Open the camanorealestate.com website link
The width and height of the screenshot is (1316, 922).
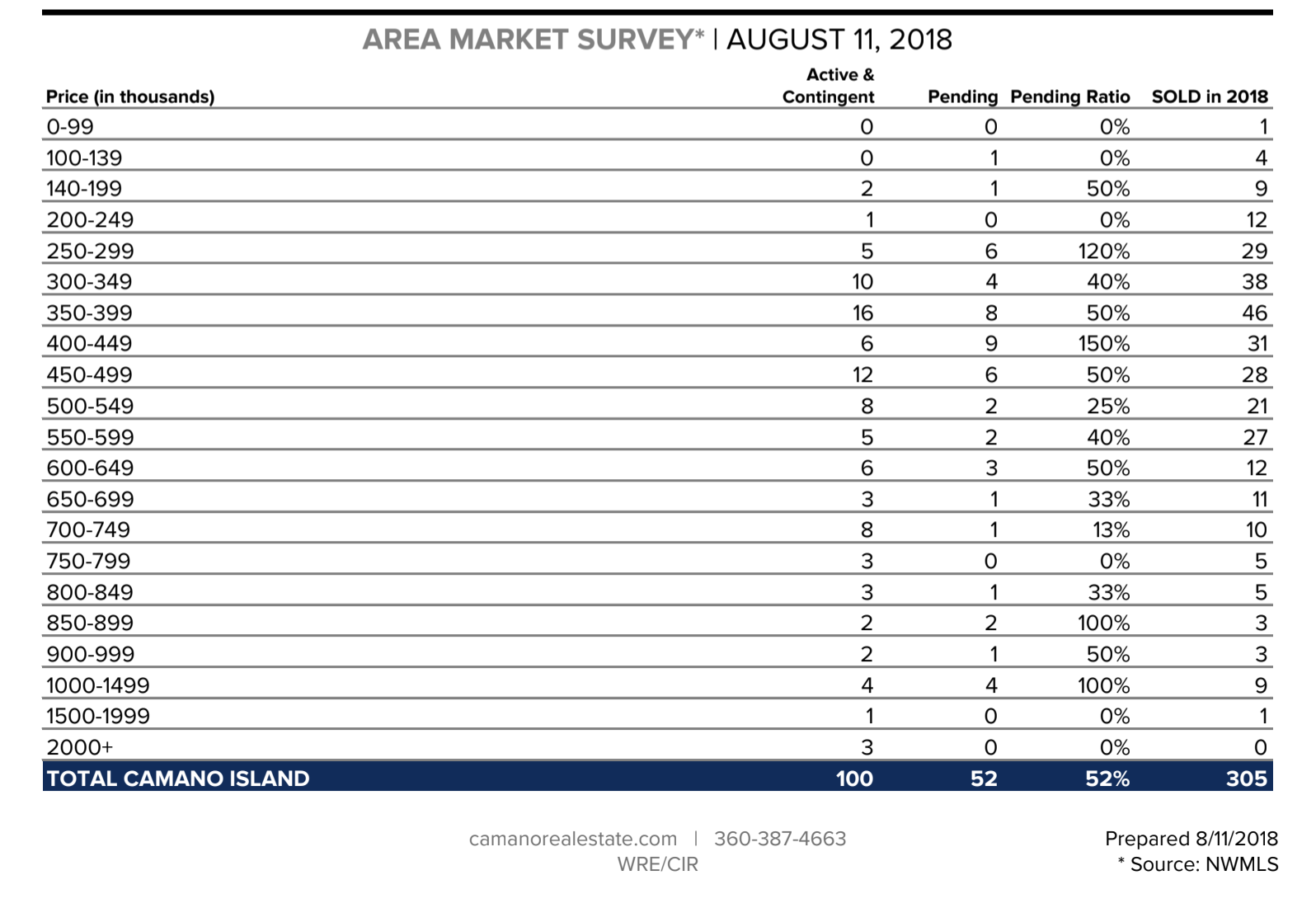pyautogui.click(x=572, y=839)
